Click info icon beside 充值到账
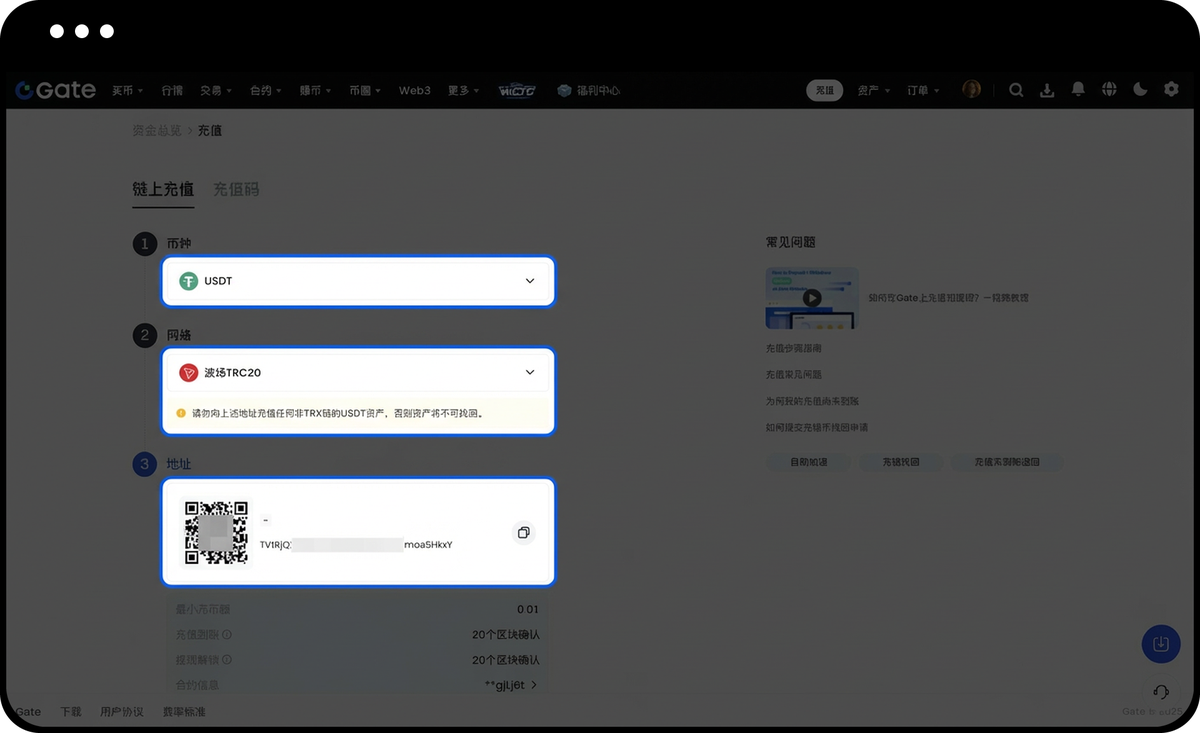Screen dimensions: 1200x733 point(227,635)
